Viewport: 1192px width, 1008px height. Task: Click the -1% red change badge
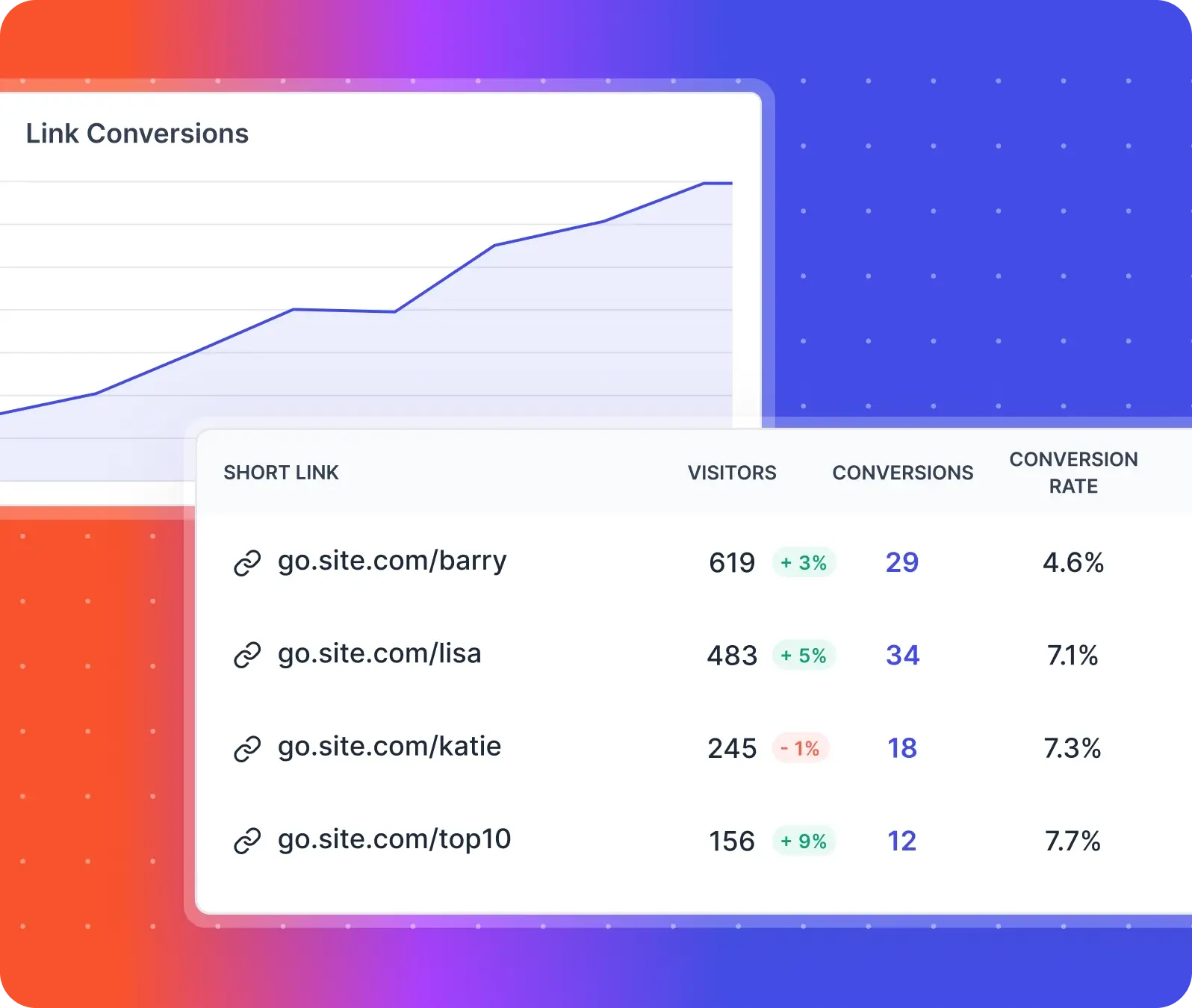click(801, 748)
